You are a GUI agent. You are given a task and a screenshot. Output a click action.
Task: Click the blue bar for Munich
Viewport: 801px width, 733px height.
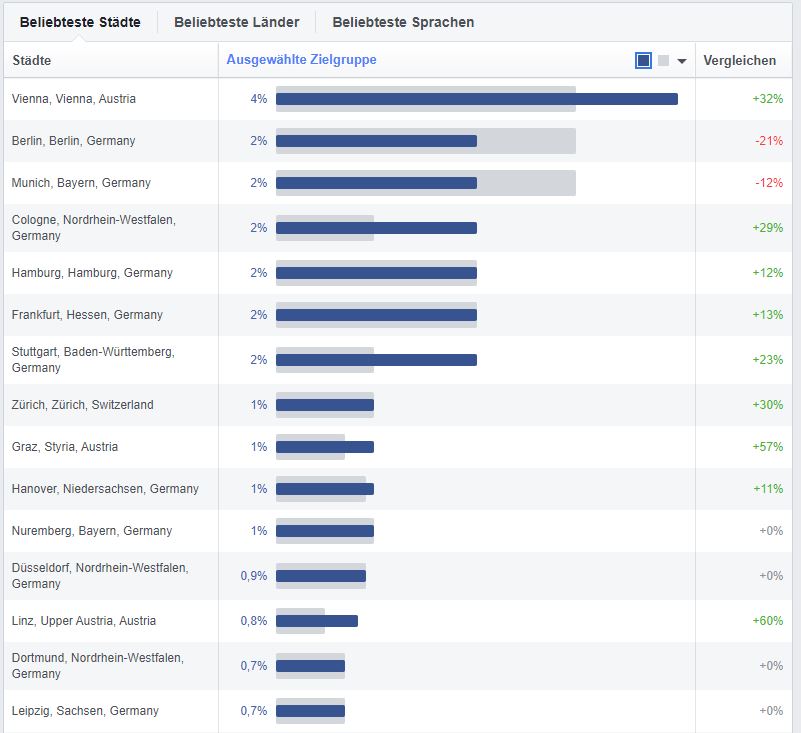[376, 183]
